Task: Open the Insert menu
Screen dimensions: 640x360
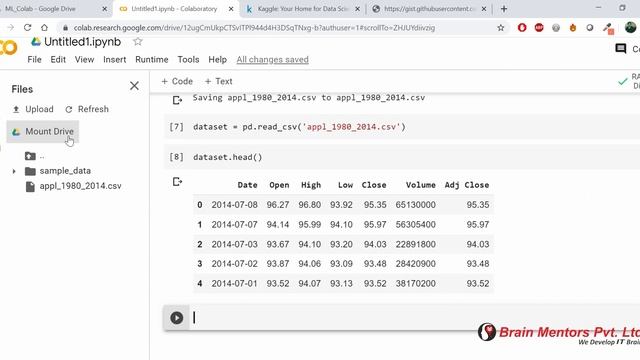Action: [115, 60]
